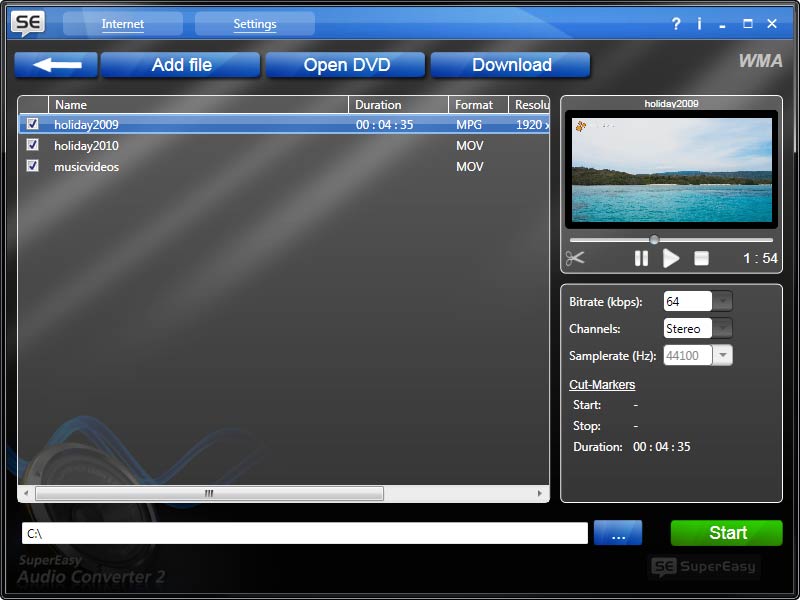Click the browse '...' output folder button
Viewport: 800px width, 600px height.
click(x=618, y=533)
